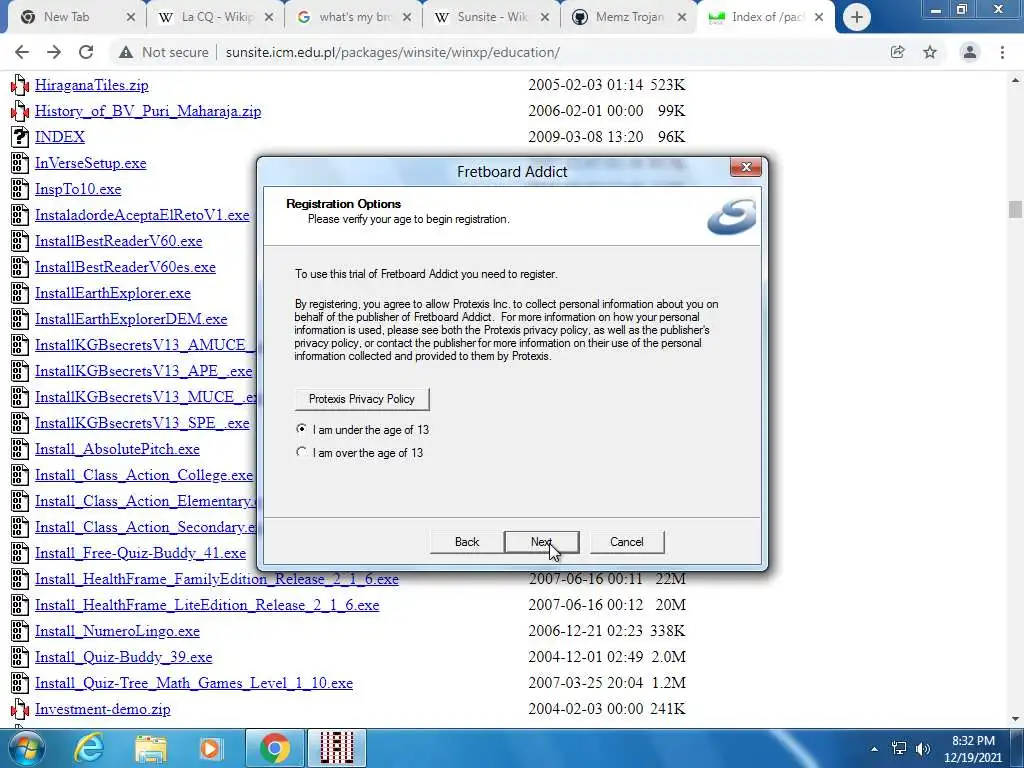The image size is (1024, 768).
Task: Reload the current page
Action: (86, 52)
